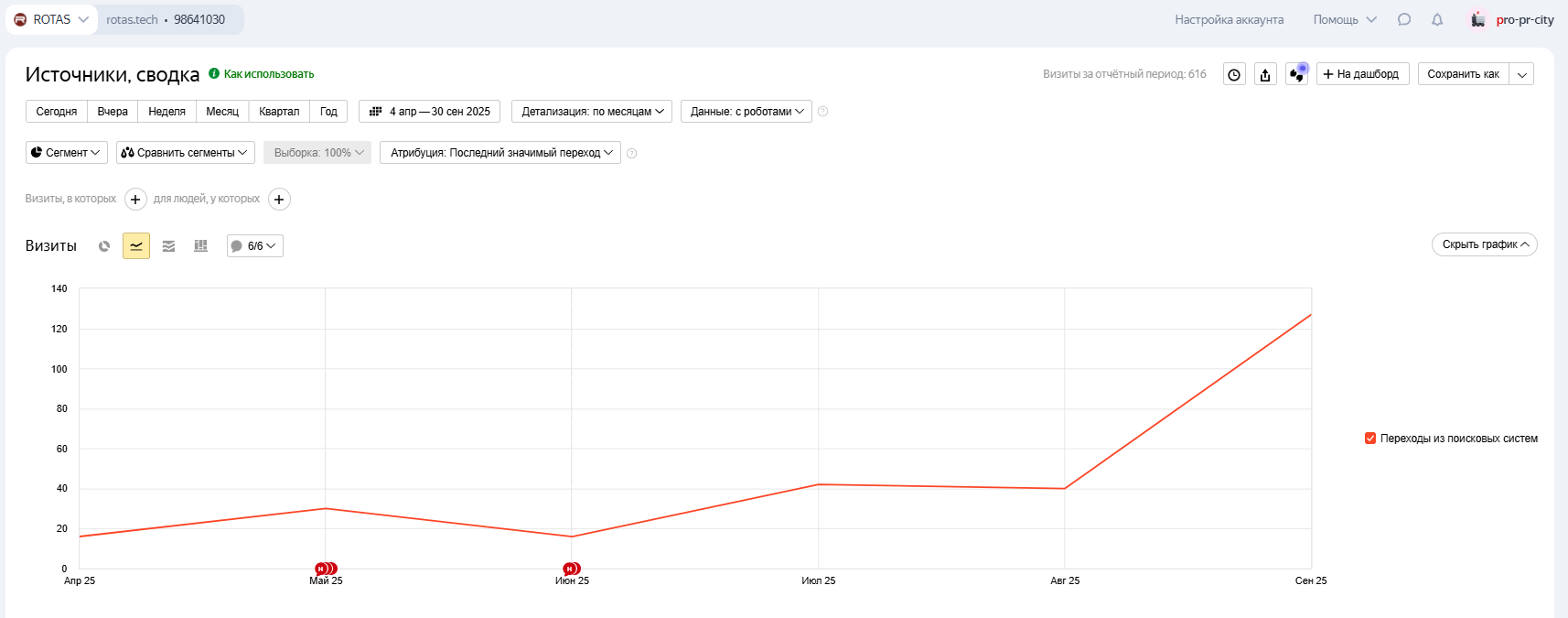
Task: Open the chat messages icon
Action: (1404, 20)
